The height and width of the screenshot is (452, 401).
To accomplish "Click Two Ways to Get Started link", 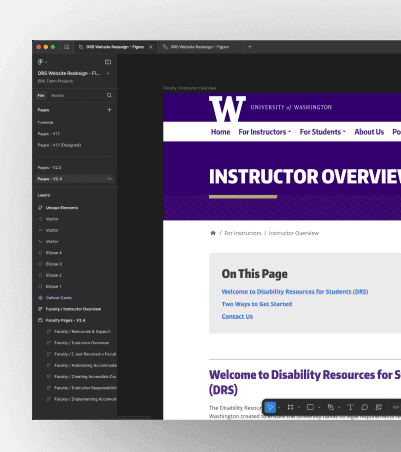I will (257, 304).
